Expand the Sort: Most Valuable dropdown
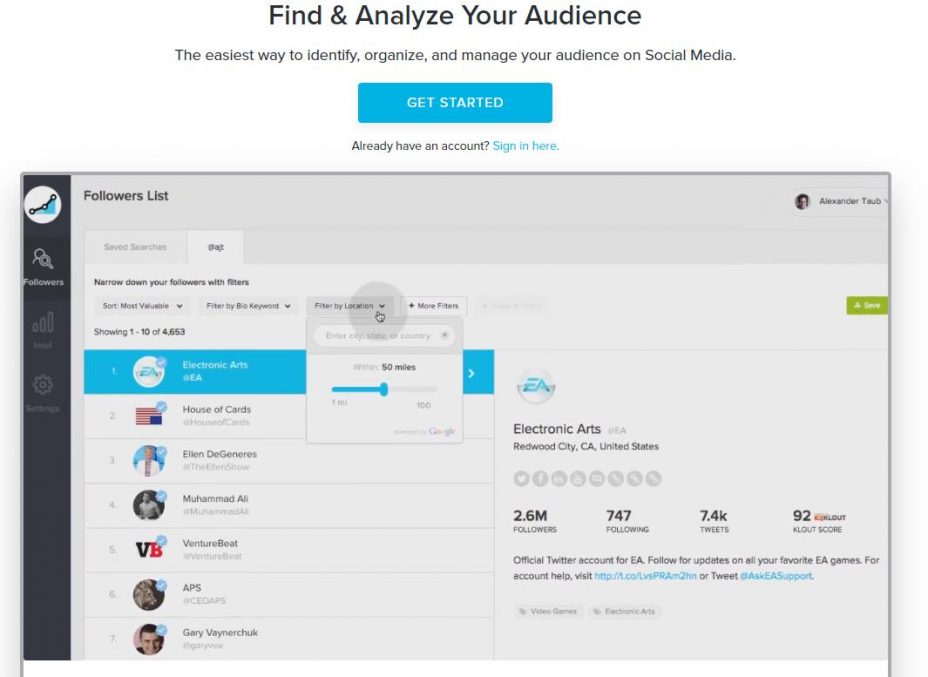 [x=143, y=306]
